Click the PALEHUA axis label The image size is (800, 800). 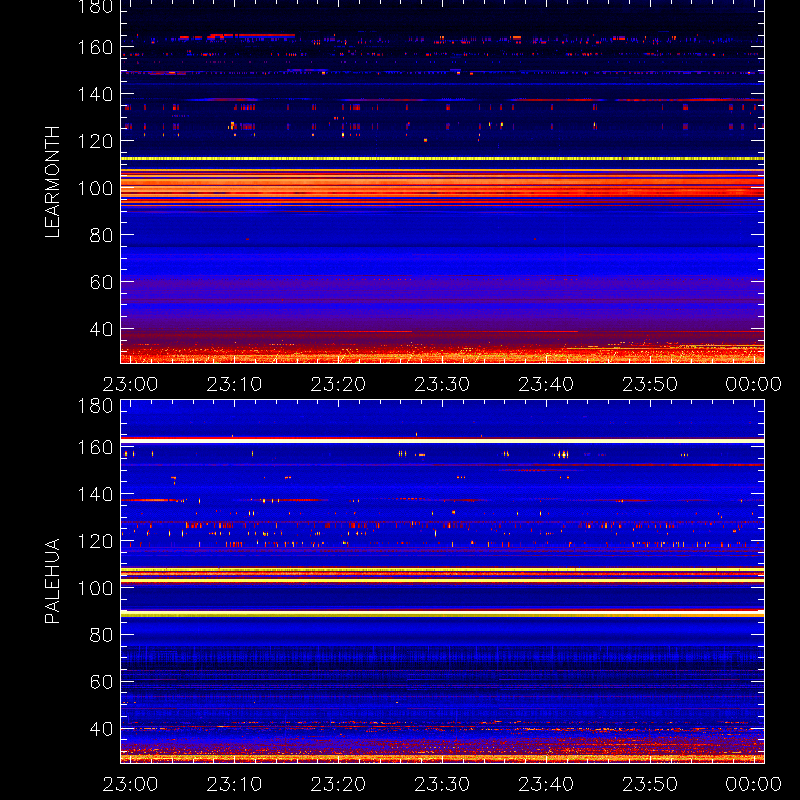coord(52,581)
